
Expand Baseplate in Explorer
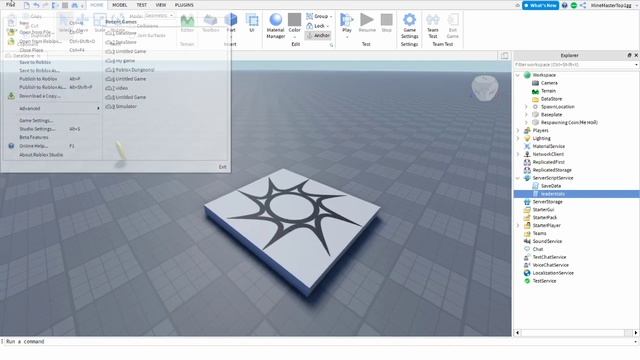coord(526,115)
